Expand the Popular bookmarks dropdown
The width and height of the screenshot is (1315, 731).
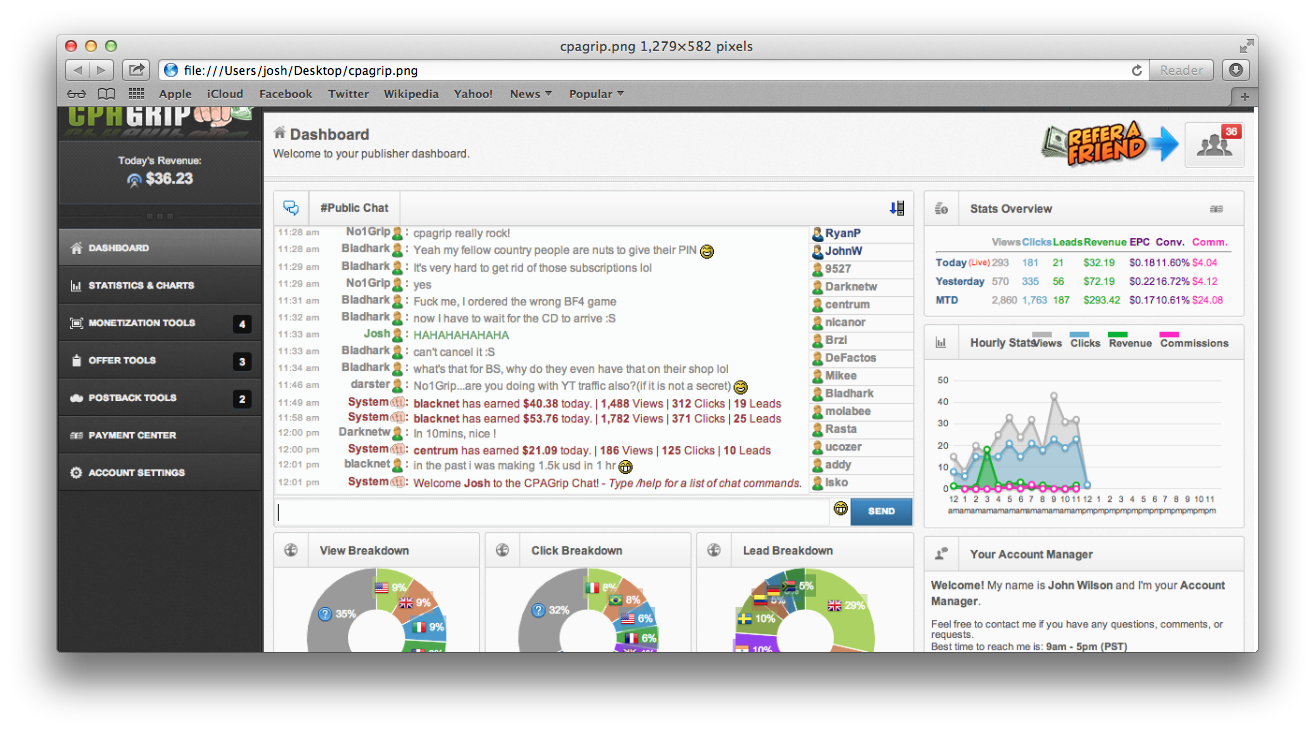point(596,94)
